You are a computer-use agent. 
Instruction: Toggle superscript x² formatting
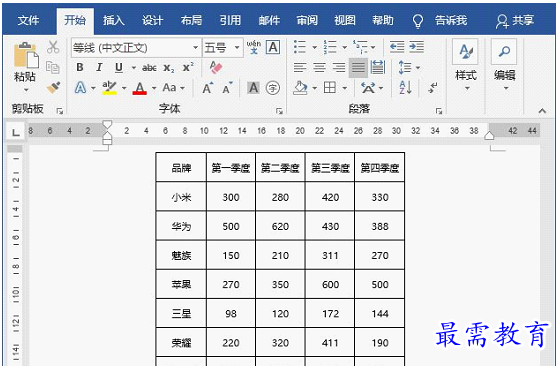click(188, 67)
